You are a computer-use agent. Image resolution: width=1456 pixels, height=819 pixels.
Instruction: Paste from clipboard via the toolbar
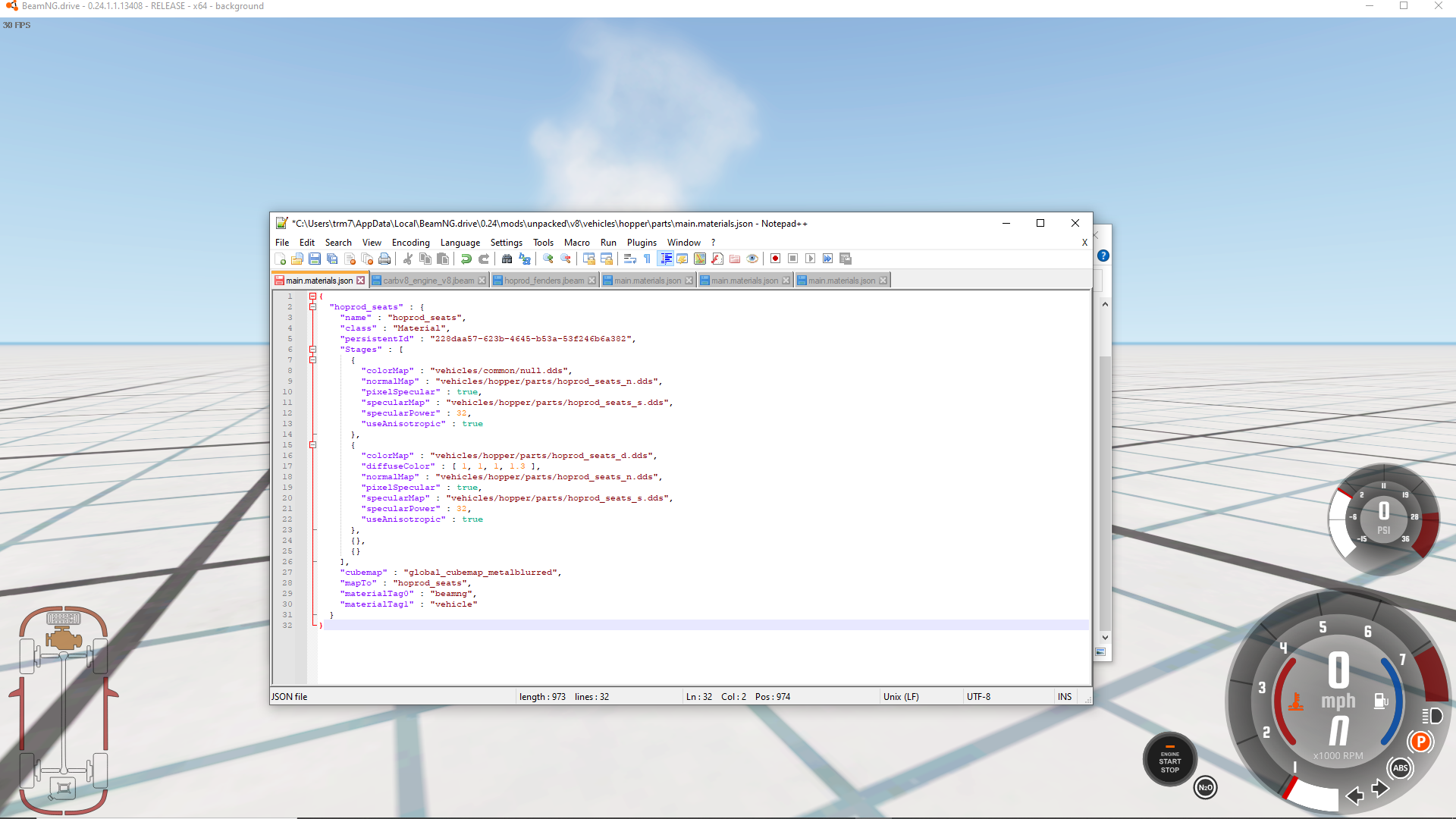coord(443,259)
